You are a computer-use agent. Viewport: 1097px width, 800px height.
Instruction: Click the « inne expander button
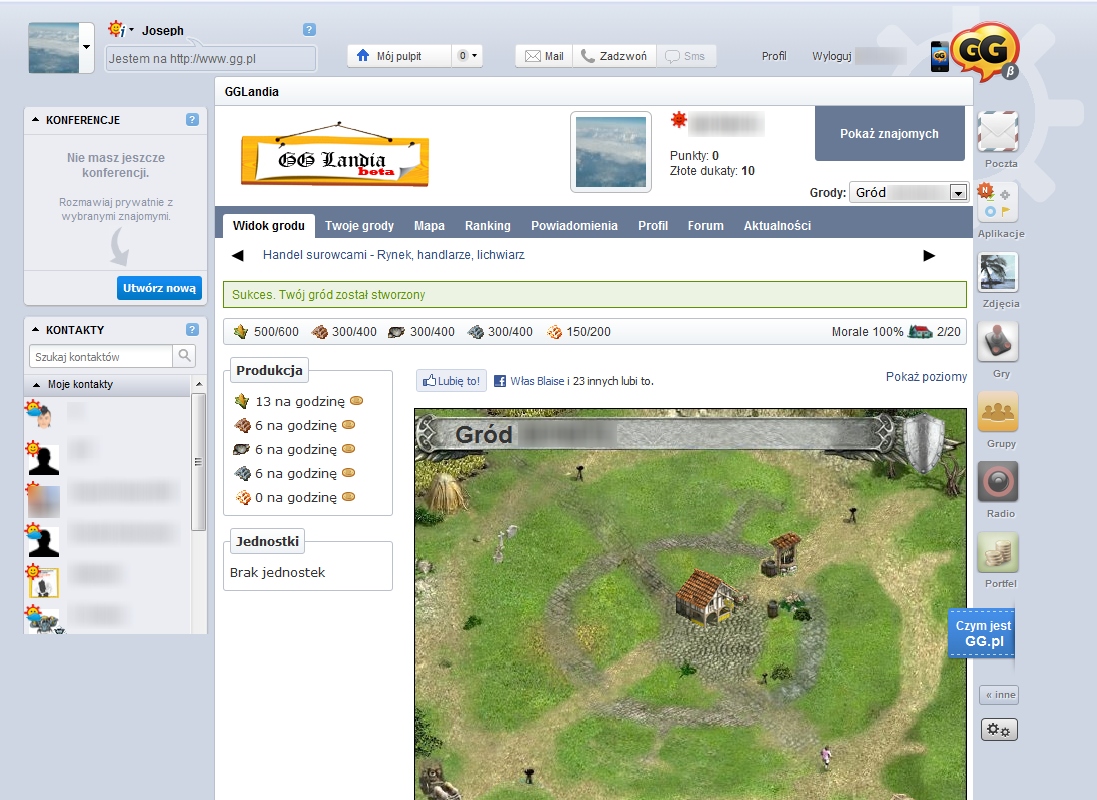click(x=999, y=694)
